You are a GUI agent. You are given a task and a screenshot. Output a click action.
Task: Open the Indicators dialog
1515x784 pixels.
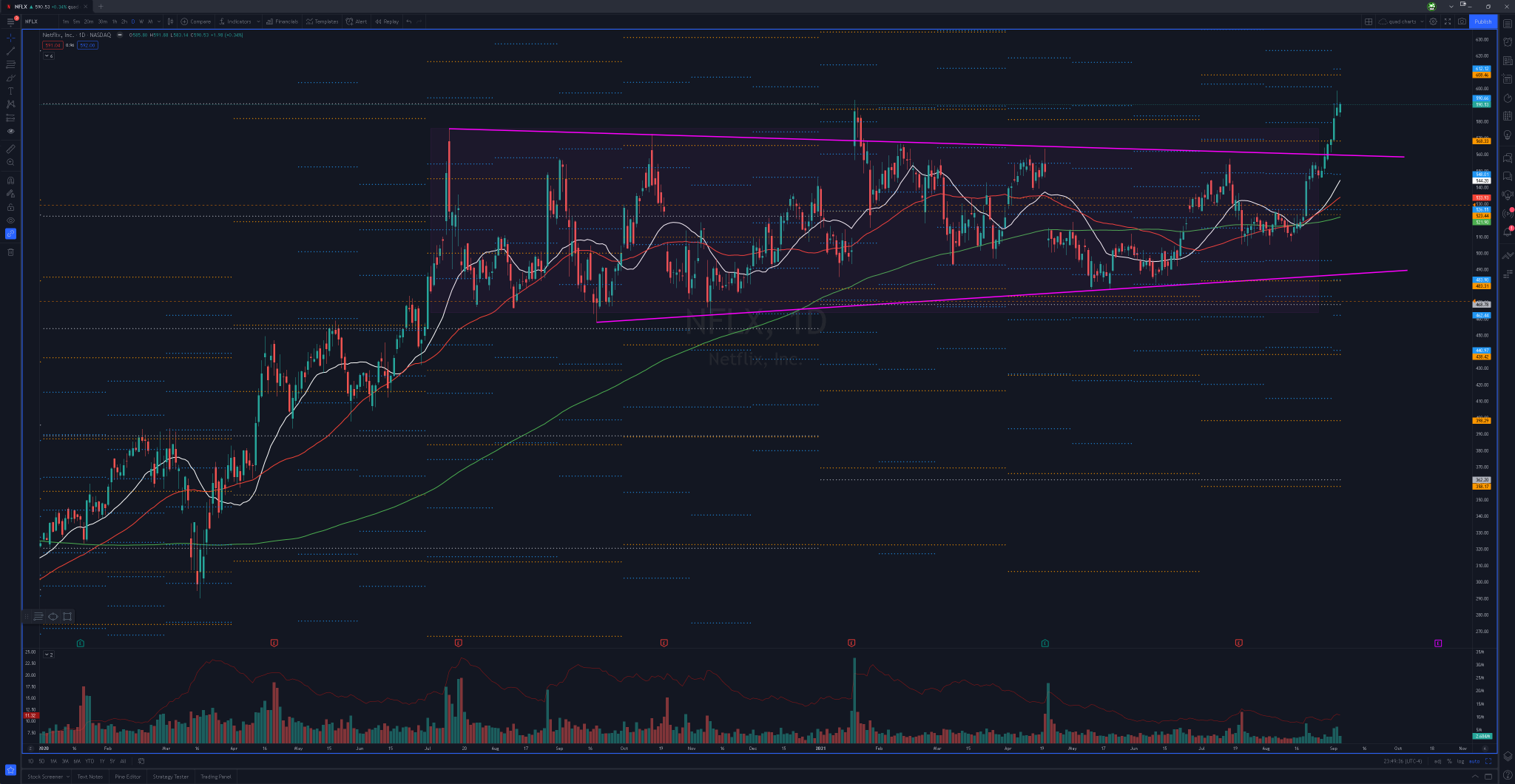pos(236,21)
